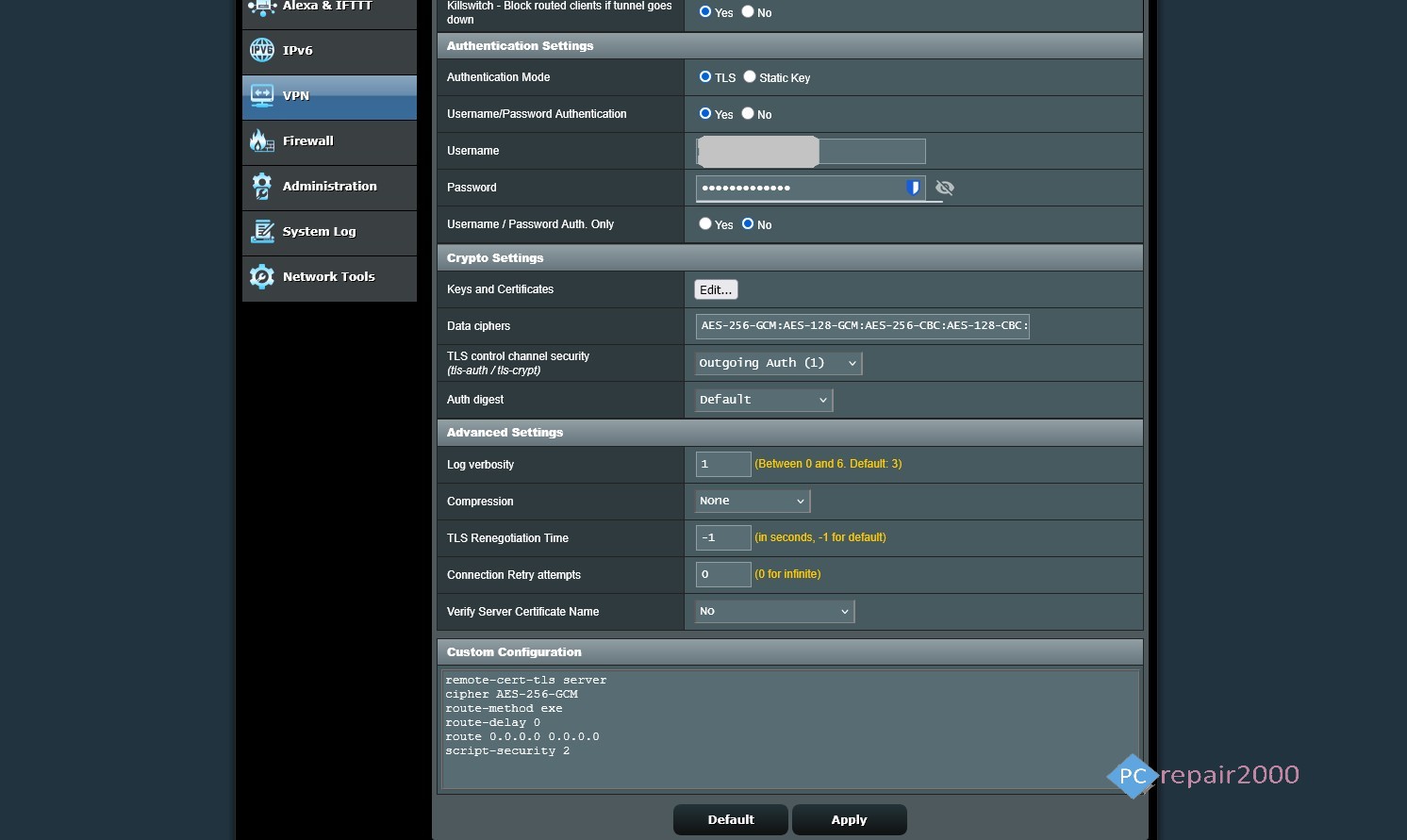Click the Alexa & IFTTT sidebar icon
The image size is (1407, 840).
pyautogui.click(x=262, y=8)
